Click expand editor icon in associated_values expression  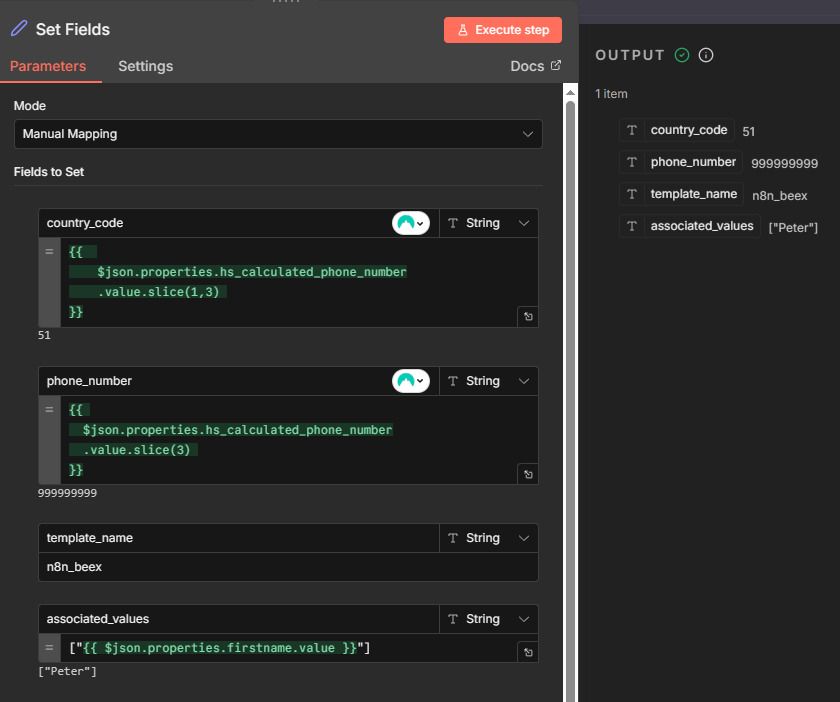pyautogui.click(x=528, y=652)
